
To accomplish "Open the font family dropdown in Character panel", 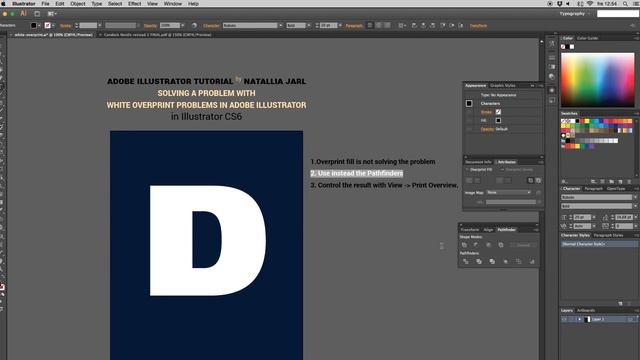I will [x=636, y=197].
